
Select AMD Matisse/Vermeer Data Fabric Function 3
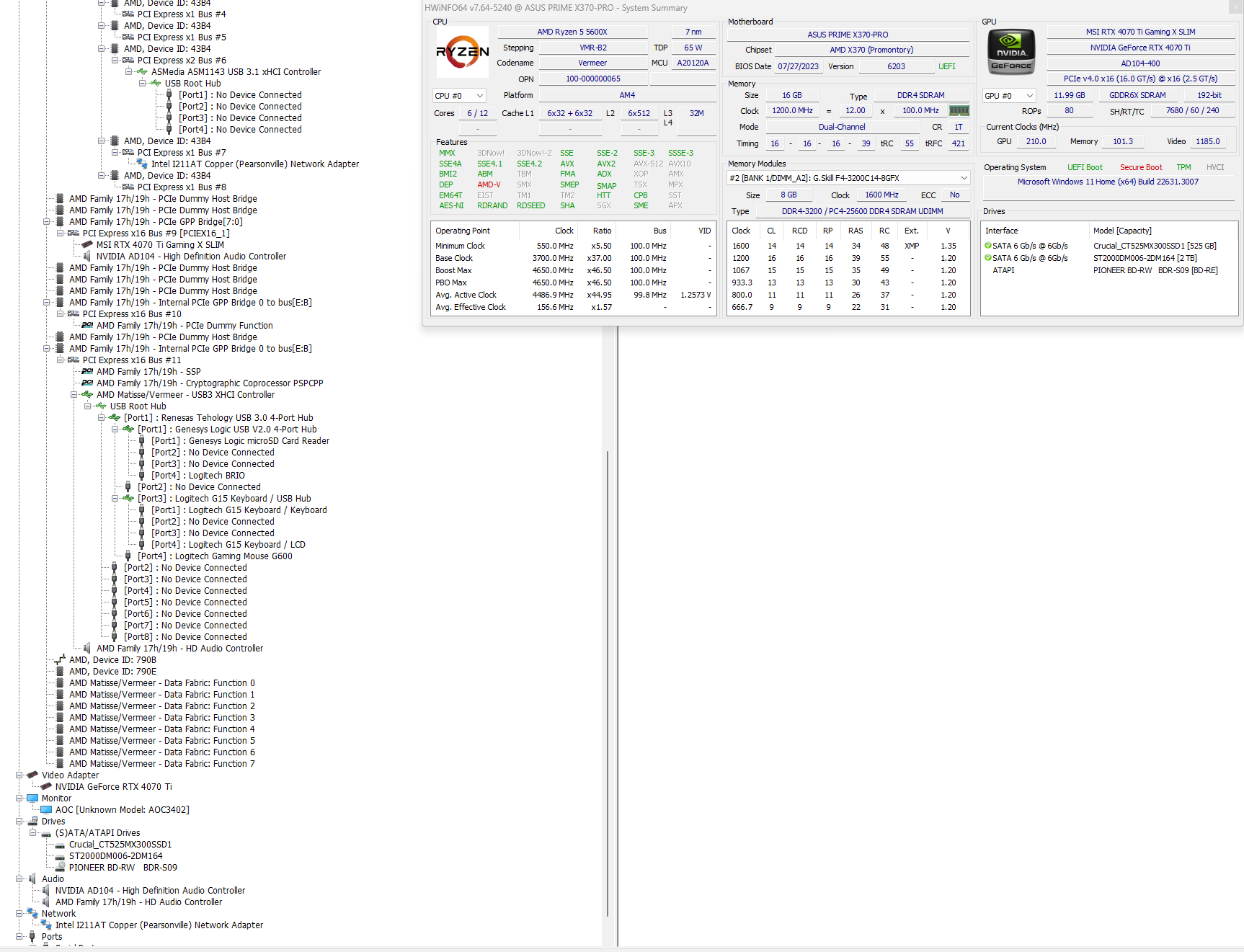[x=162, y=718]
